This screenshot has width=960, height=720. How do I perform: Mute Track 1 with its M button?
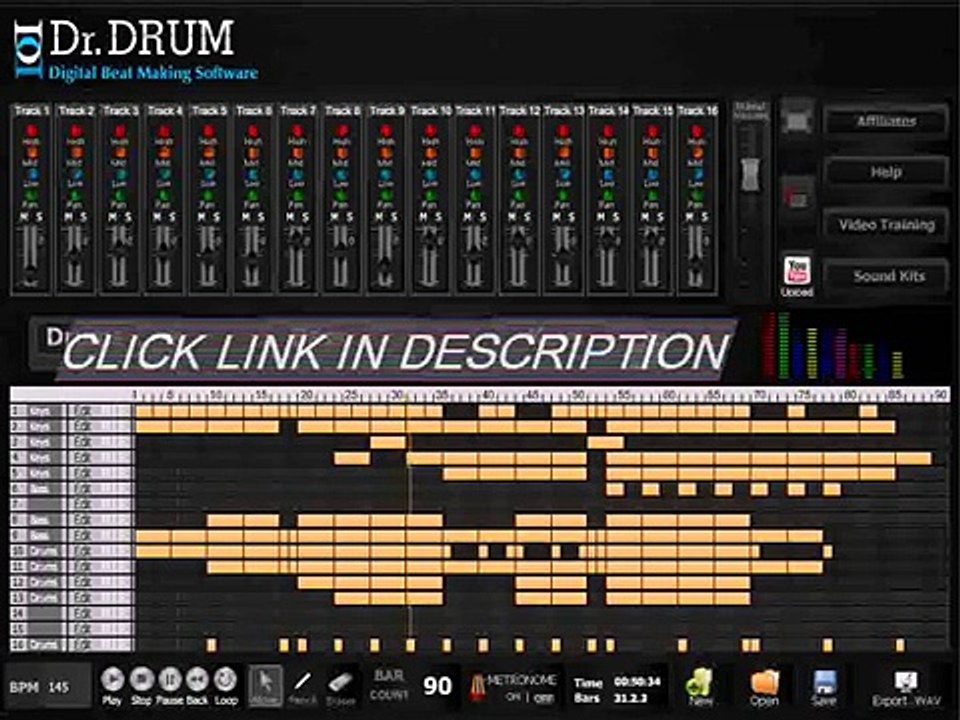[24, 217]
